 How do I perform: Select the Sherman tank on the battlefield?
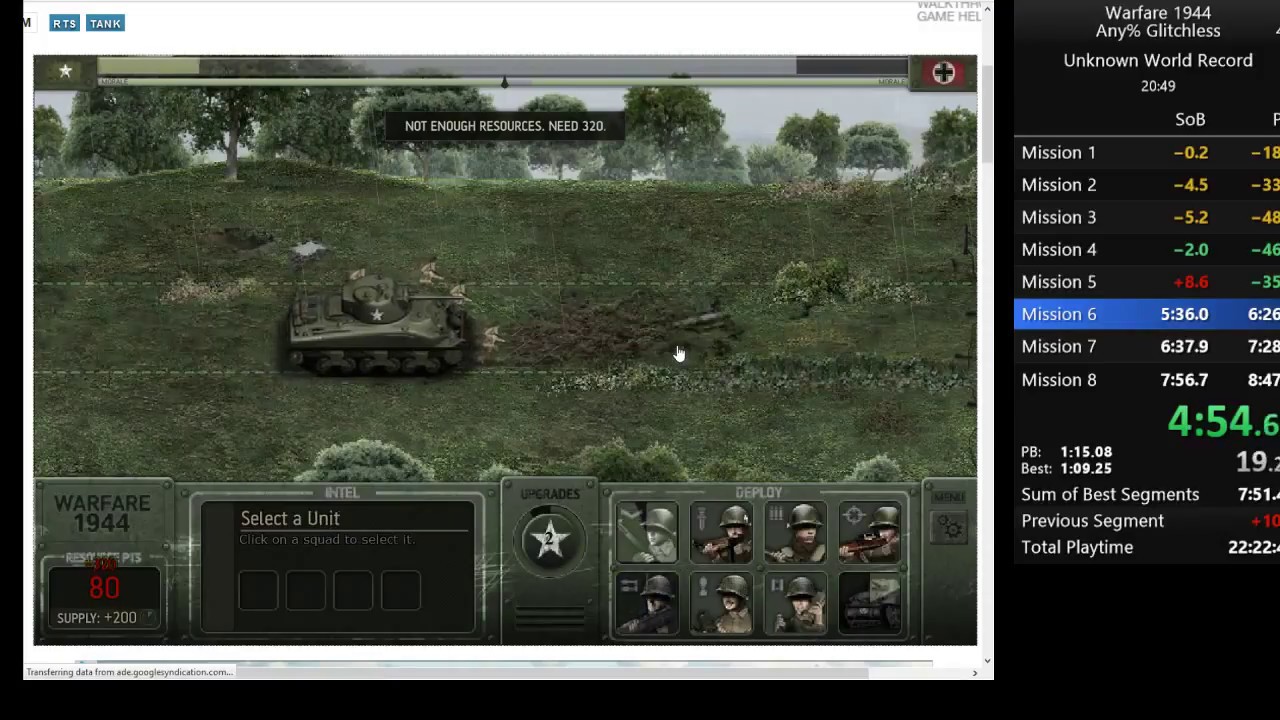tap(378, 325)
